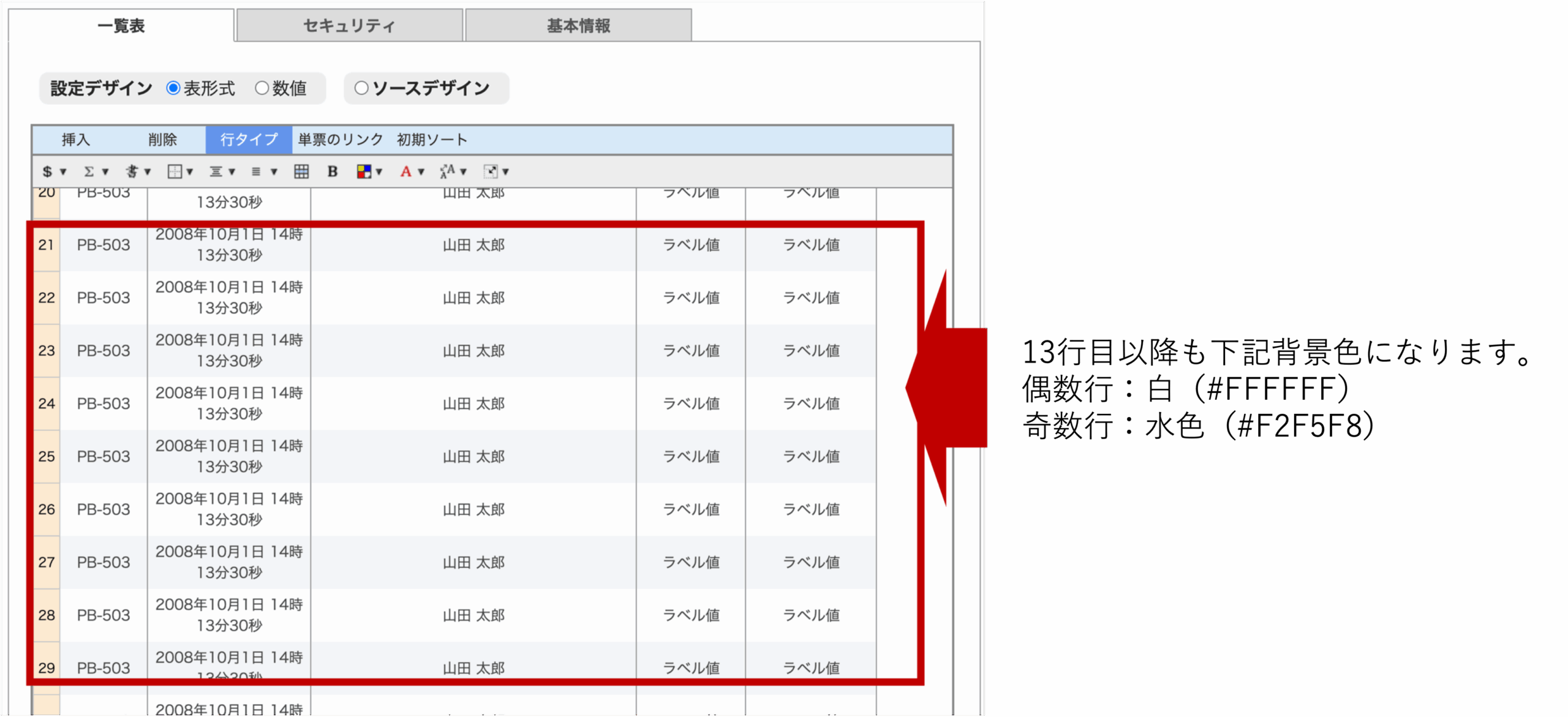Screen dimensions: 1568x717
Task: Click the PB-503 cell in row 27
Action: coord(104,563)
